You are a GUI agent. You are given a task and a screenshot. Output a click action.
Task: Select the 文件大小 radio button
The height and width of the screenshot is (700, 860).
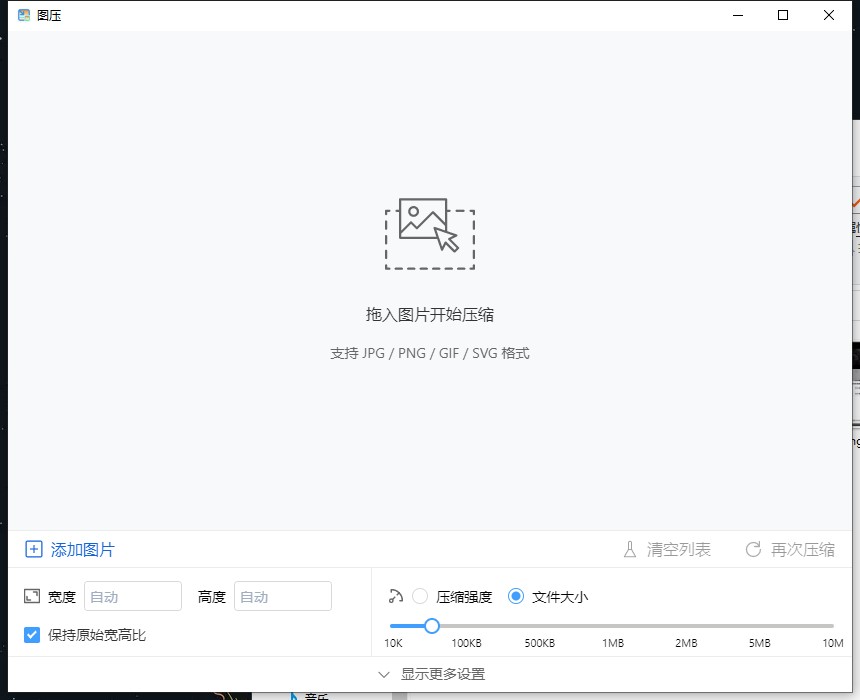click(x=516, y=596)
